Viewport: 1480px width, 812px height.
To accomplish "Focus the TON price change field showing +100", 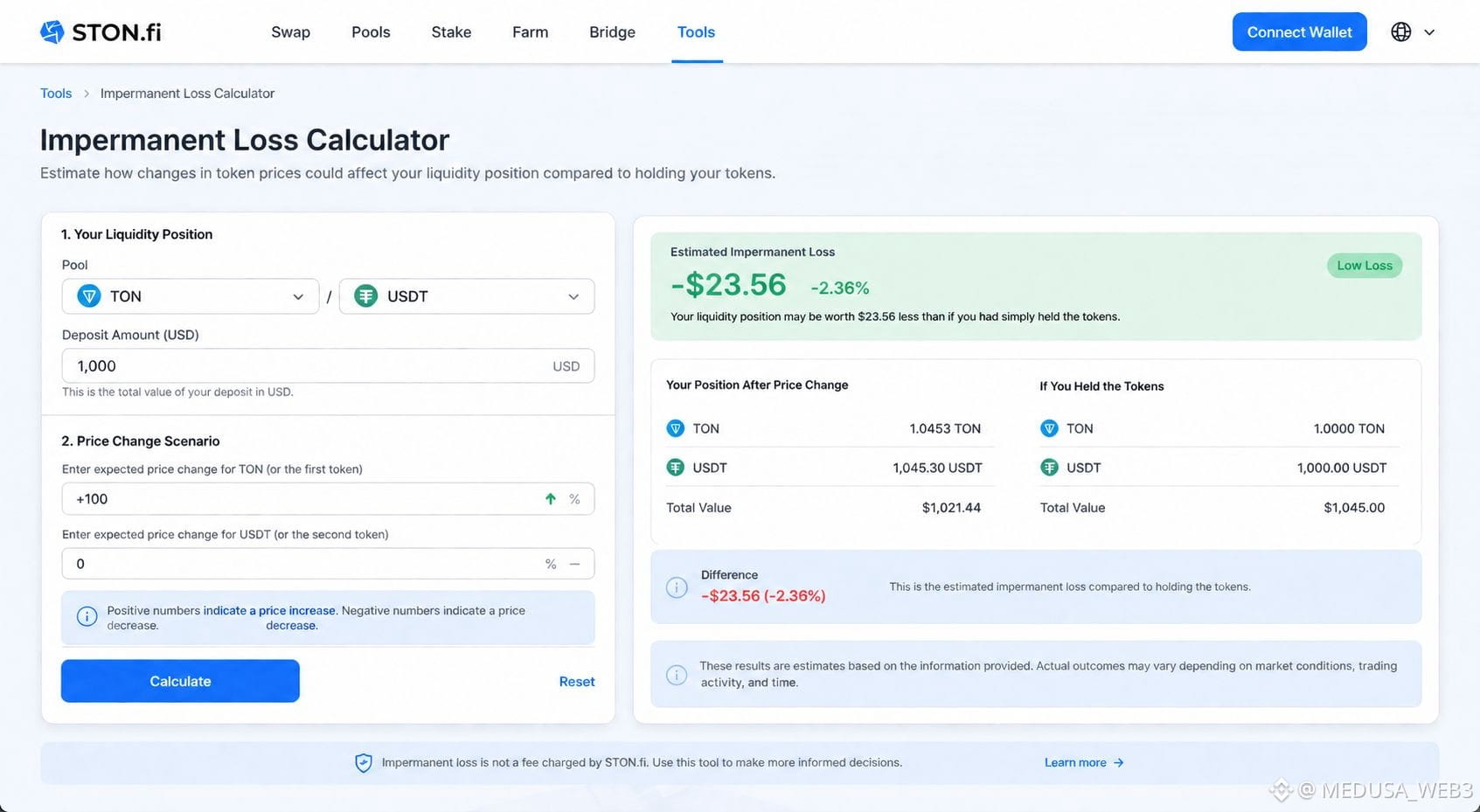I will click(x=328, y=499).
